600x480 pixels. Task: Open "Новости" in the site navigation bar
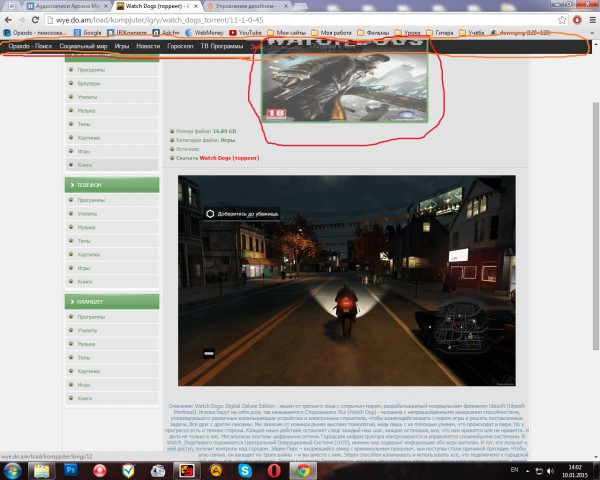(x=148, y=46)
